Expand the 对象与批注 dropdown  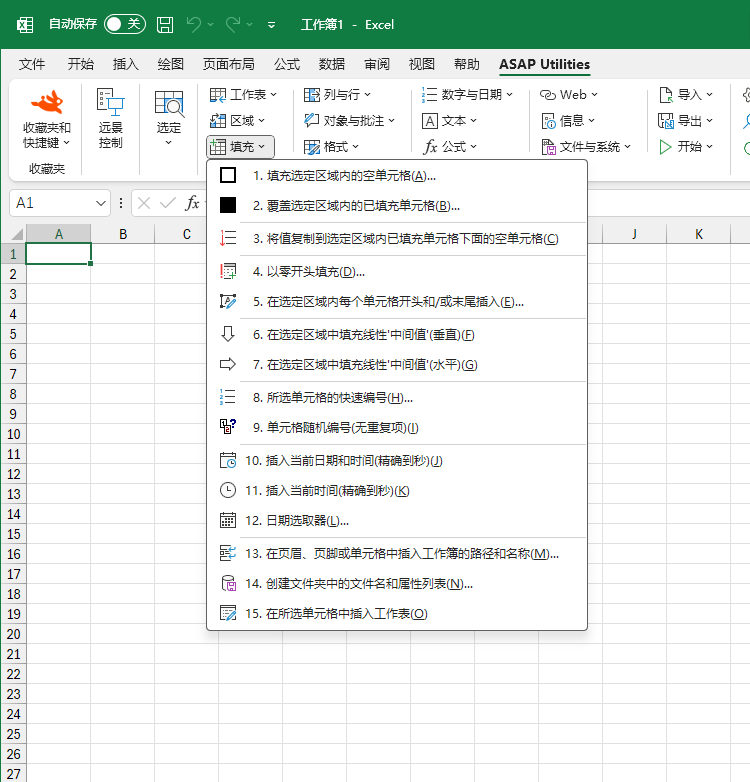point(349,120)
